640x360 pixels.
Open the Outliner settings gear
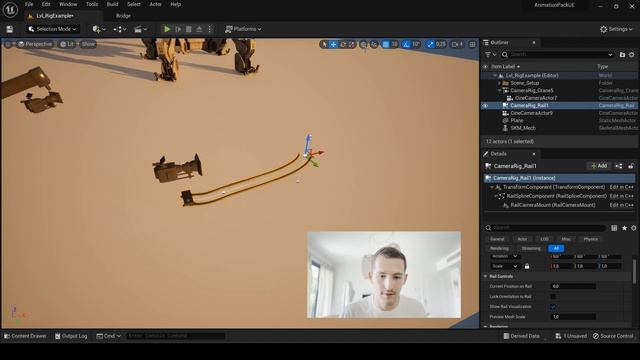tap(632, 55)
